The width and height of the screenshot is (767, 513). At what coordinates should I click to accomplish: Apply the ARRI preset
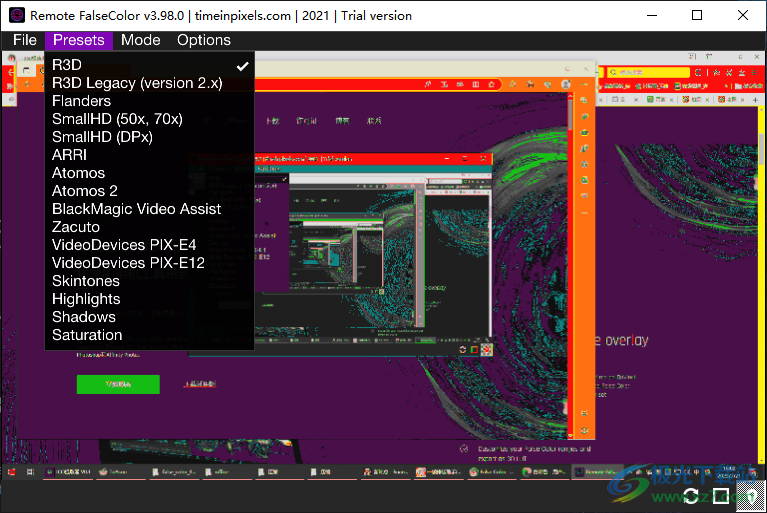pyautogui.click(x=150, y=155)
